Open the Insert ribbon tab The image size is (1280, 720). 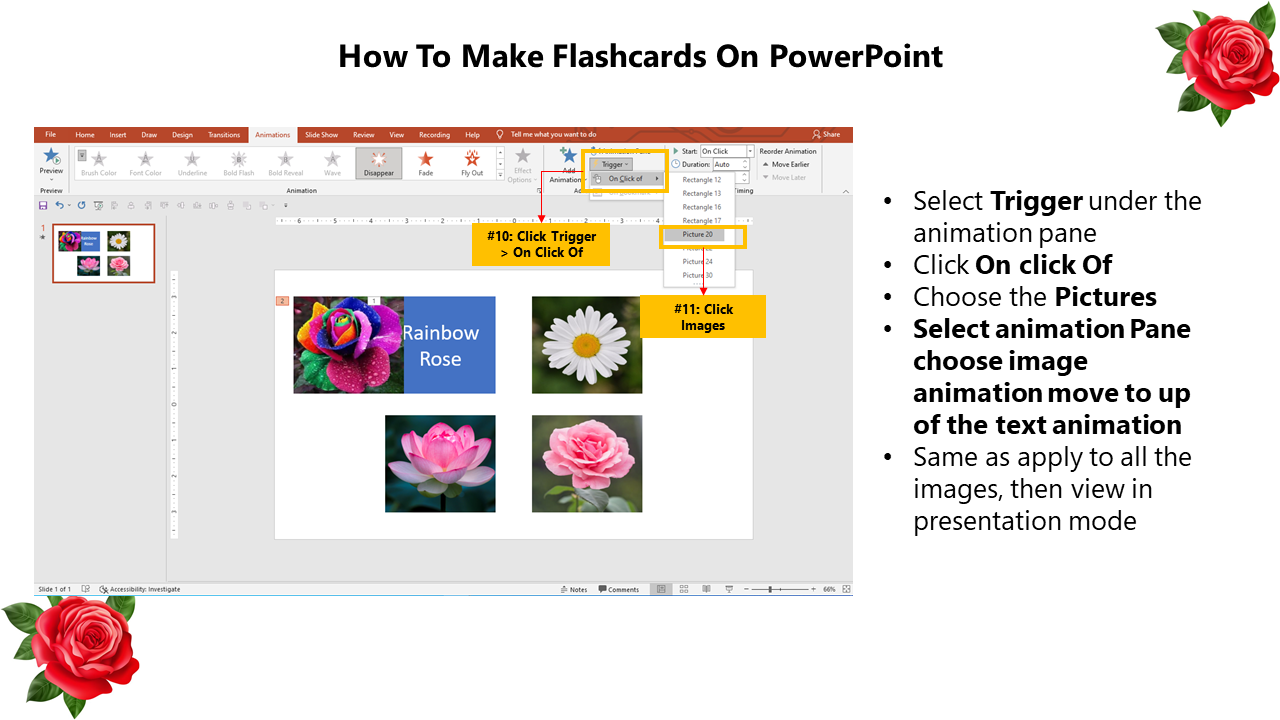(118, 134)
